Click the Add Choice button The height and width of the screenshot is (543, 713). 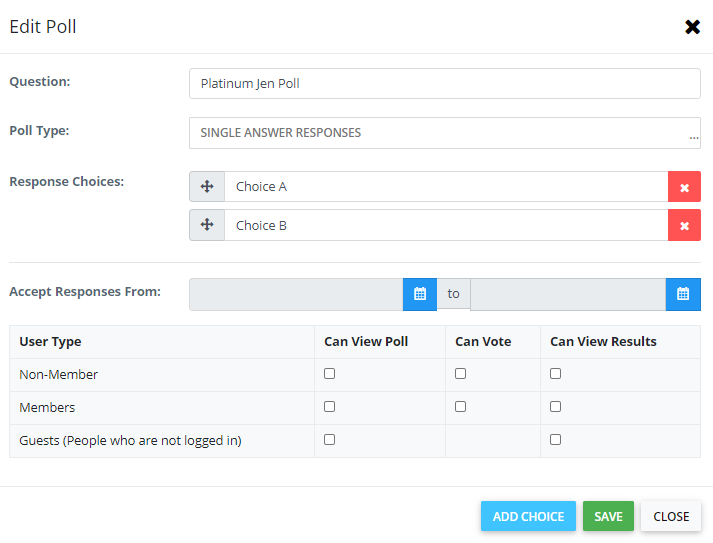tap(528, 516)
